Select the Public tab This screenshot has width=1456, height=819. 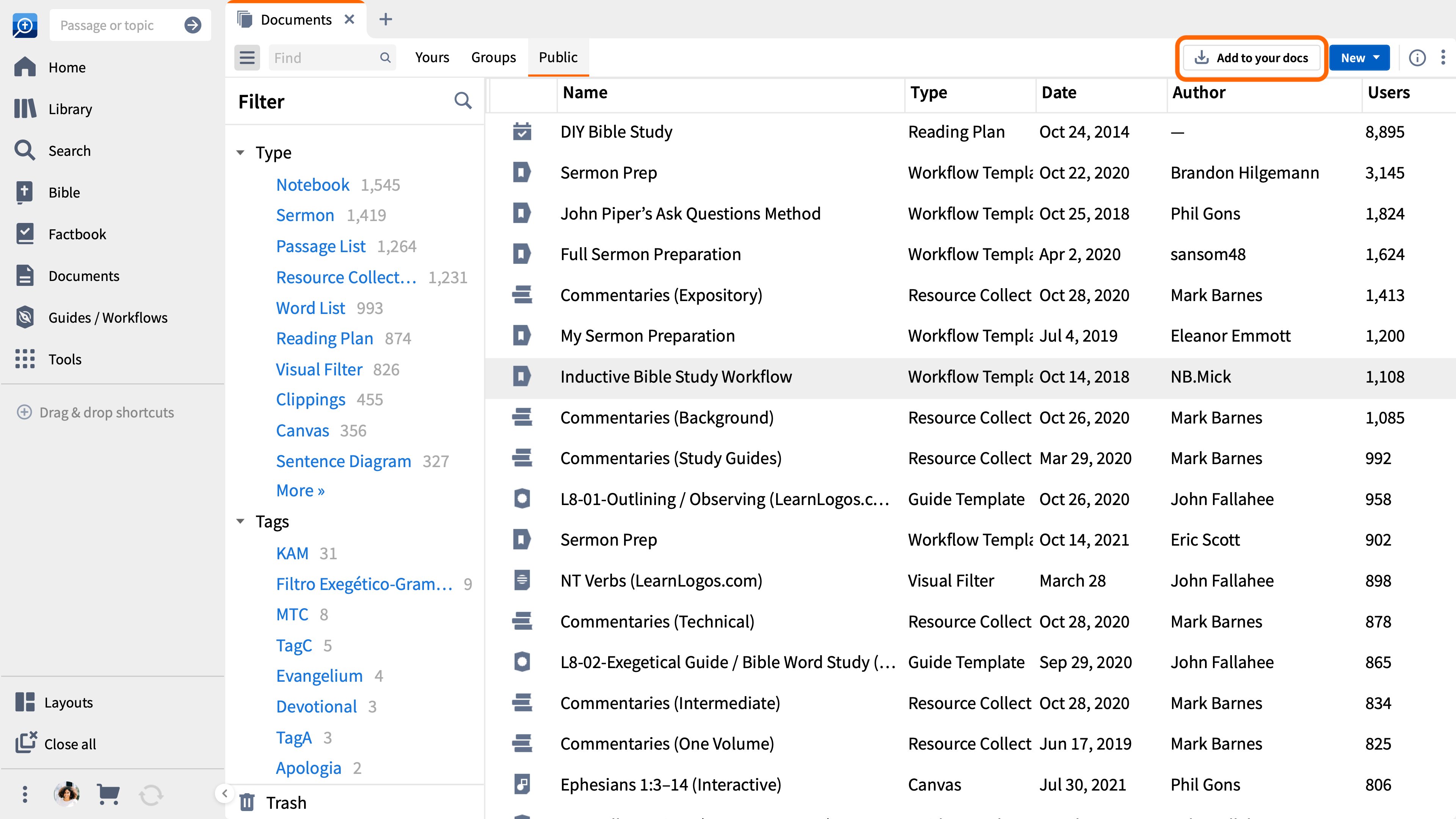point(558,57)
